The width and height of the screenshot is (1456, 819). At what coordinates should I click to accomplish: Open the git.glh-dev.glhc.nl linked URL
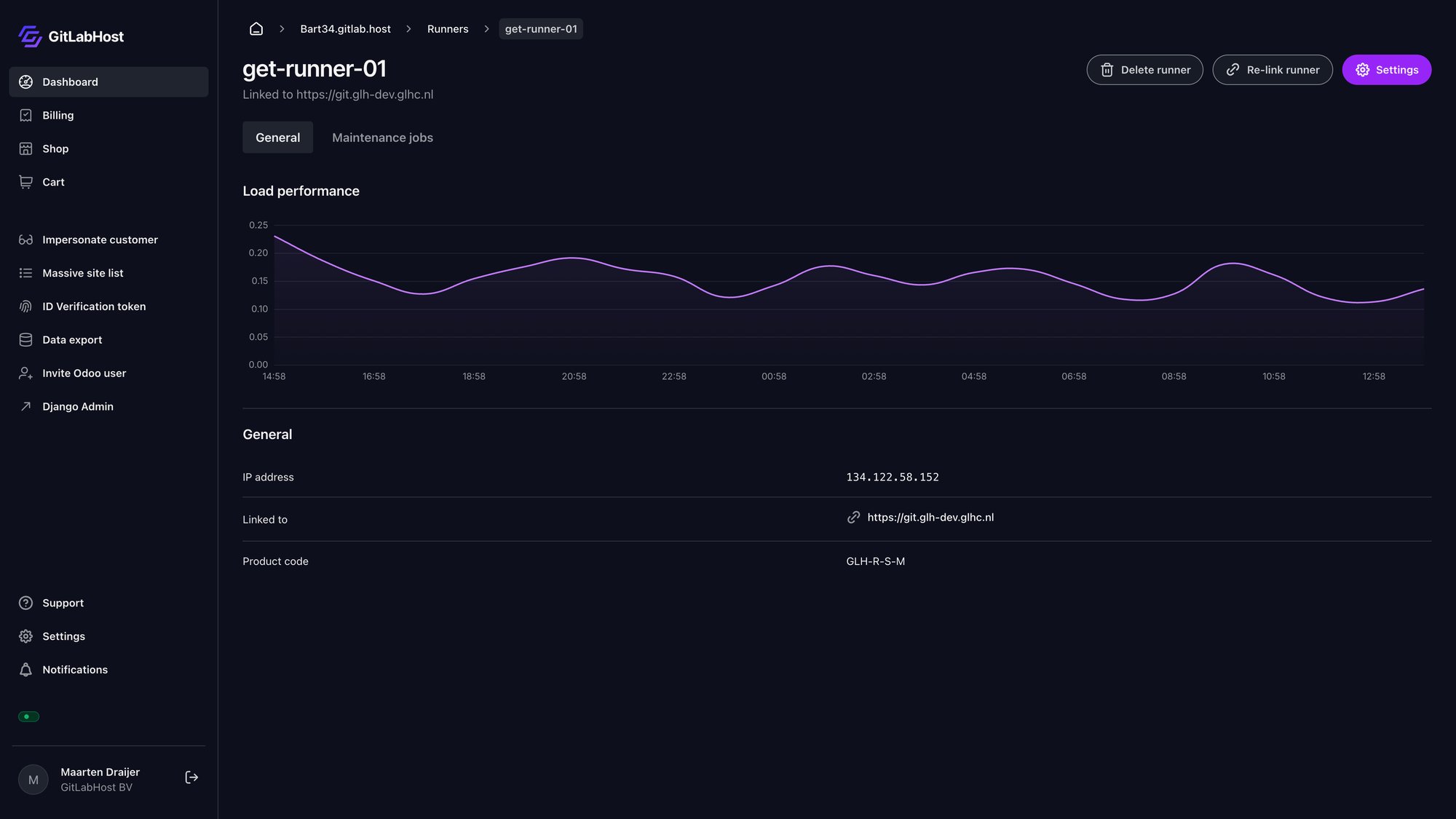coord(930,517)
